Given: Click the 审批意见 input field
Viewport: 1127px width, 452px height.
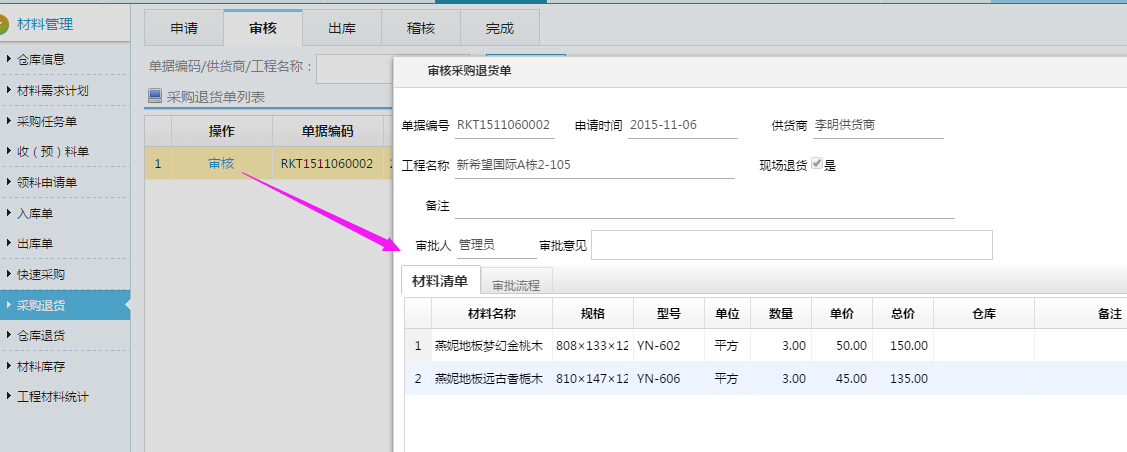Looking at the screenshot, I should coord(791,245).
